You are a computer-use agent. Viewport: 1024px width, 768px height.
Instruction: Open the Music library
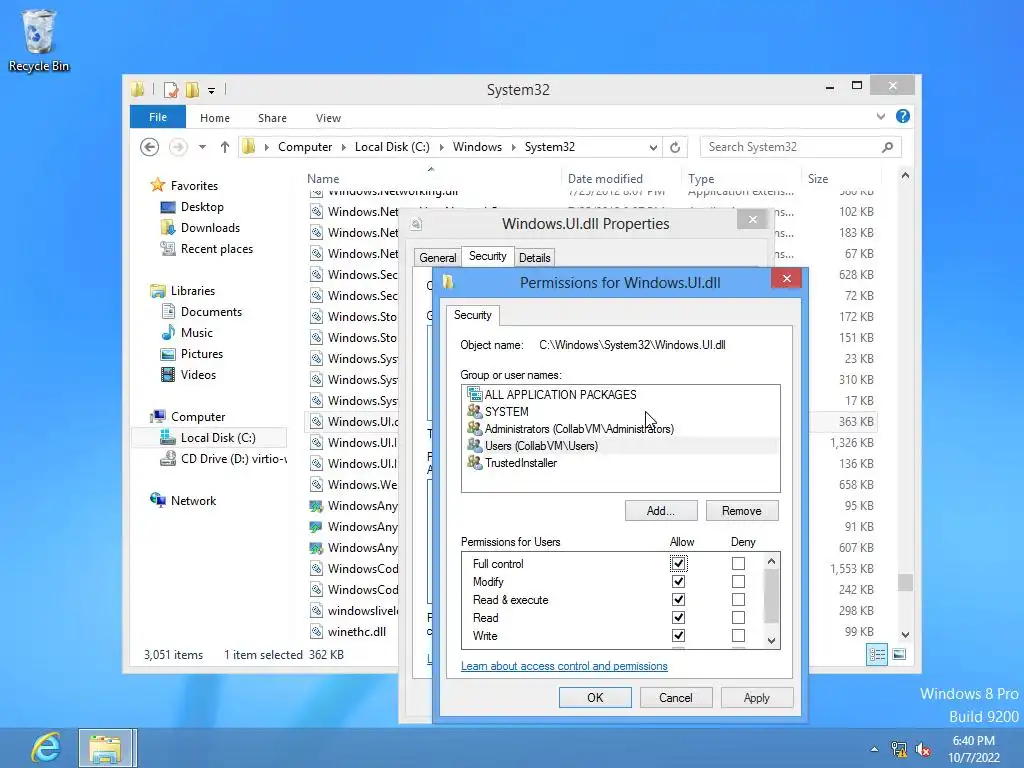[x=197, y=333]
